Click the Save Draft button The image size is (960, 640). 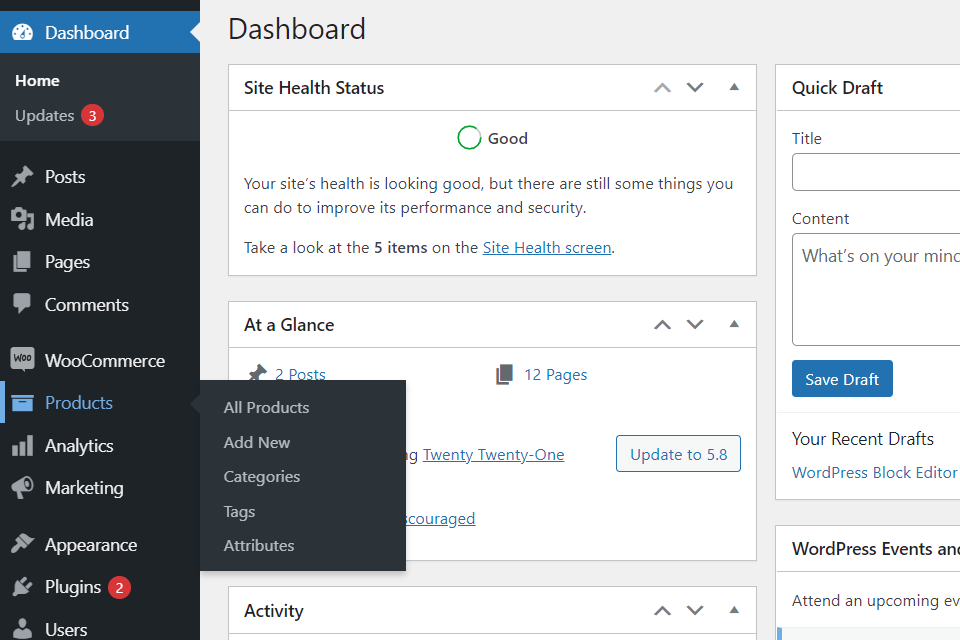[842, 379]
